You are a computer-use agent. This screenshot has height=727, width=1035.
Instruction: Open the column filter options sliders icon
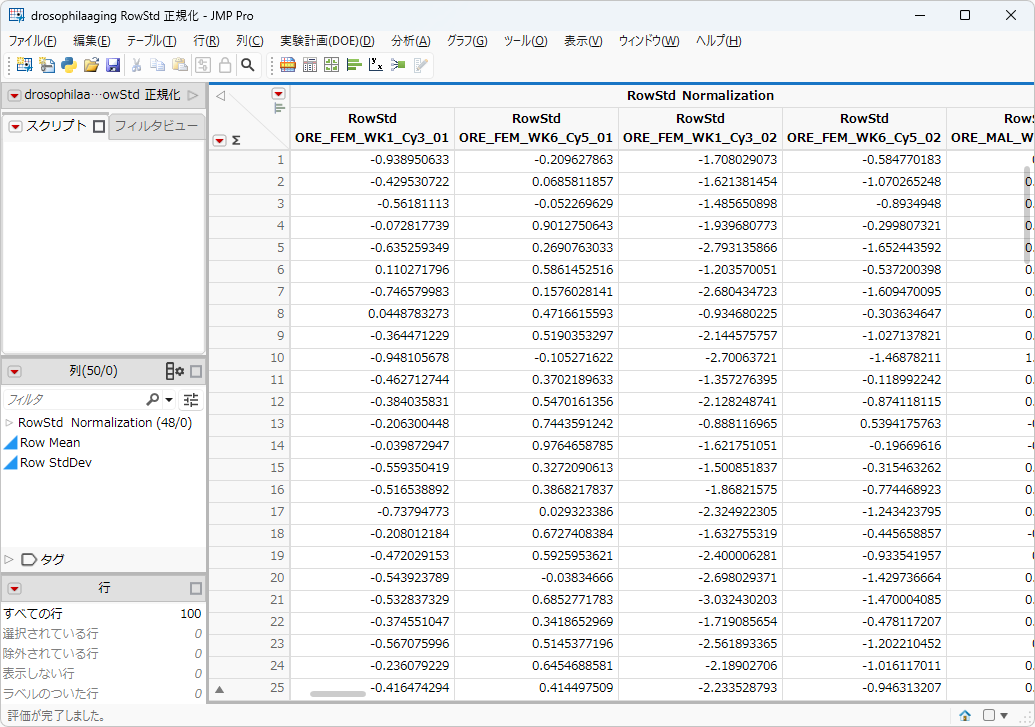(191, 399)
